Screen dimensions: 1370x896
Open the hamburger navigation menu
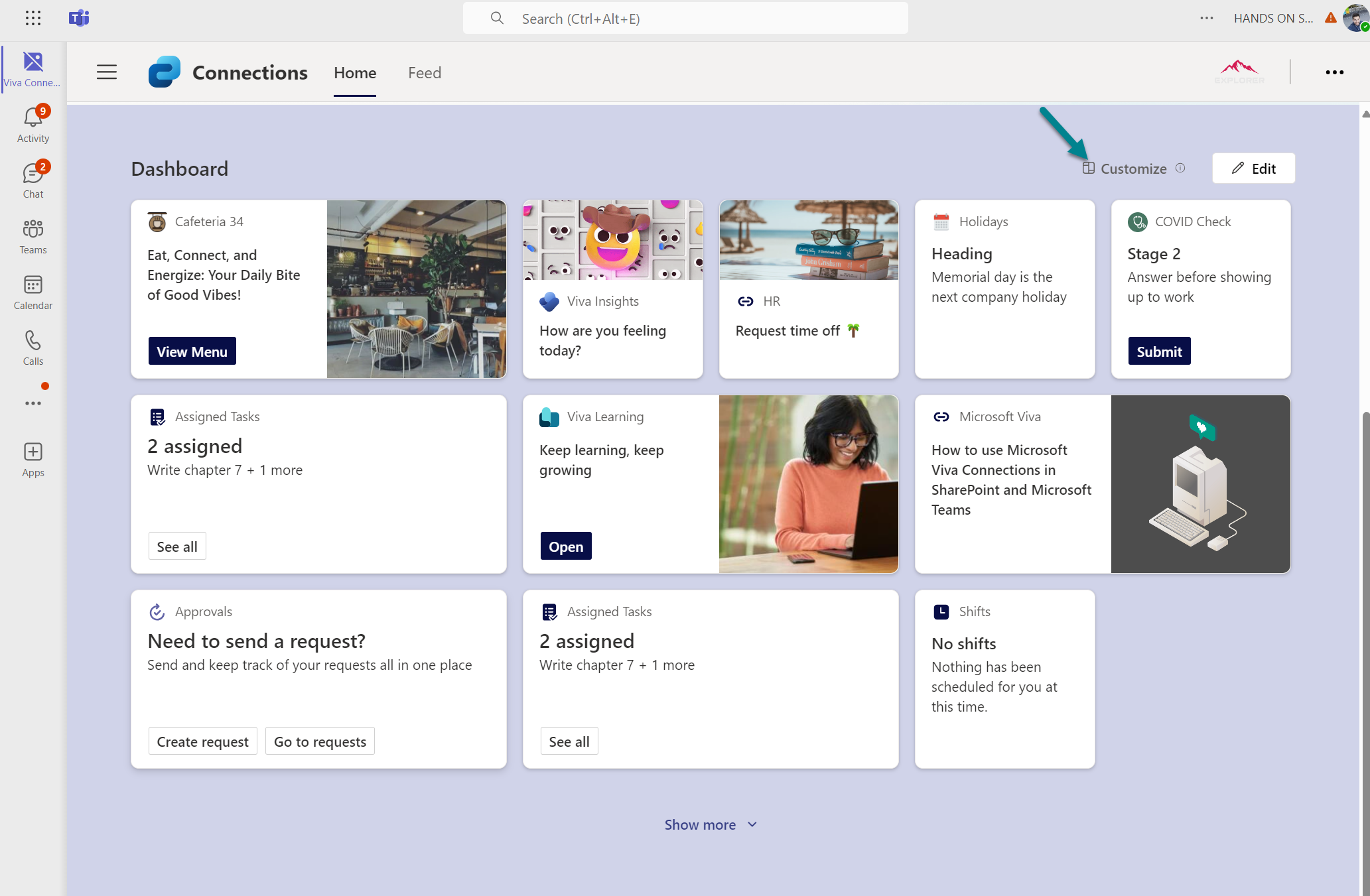[107, 72]
